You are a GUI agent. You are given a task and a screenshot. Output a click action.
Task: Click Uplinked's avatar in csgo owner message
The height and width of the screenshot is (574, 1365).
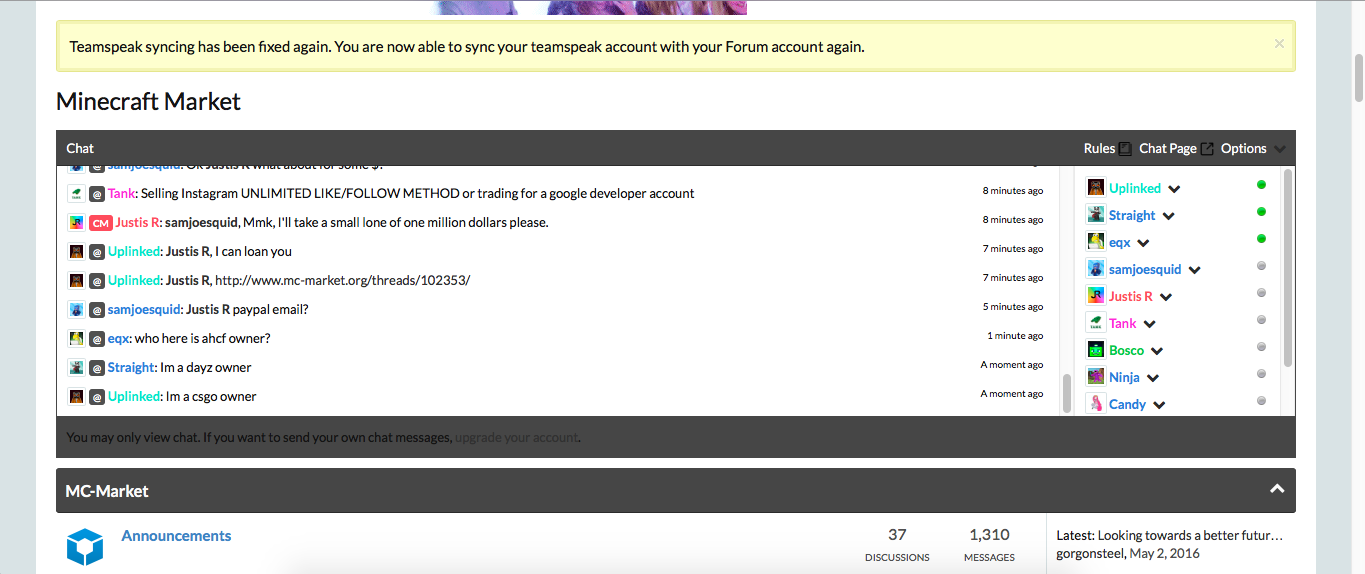76,396
